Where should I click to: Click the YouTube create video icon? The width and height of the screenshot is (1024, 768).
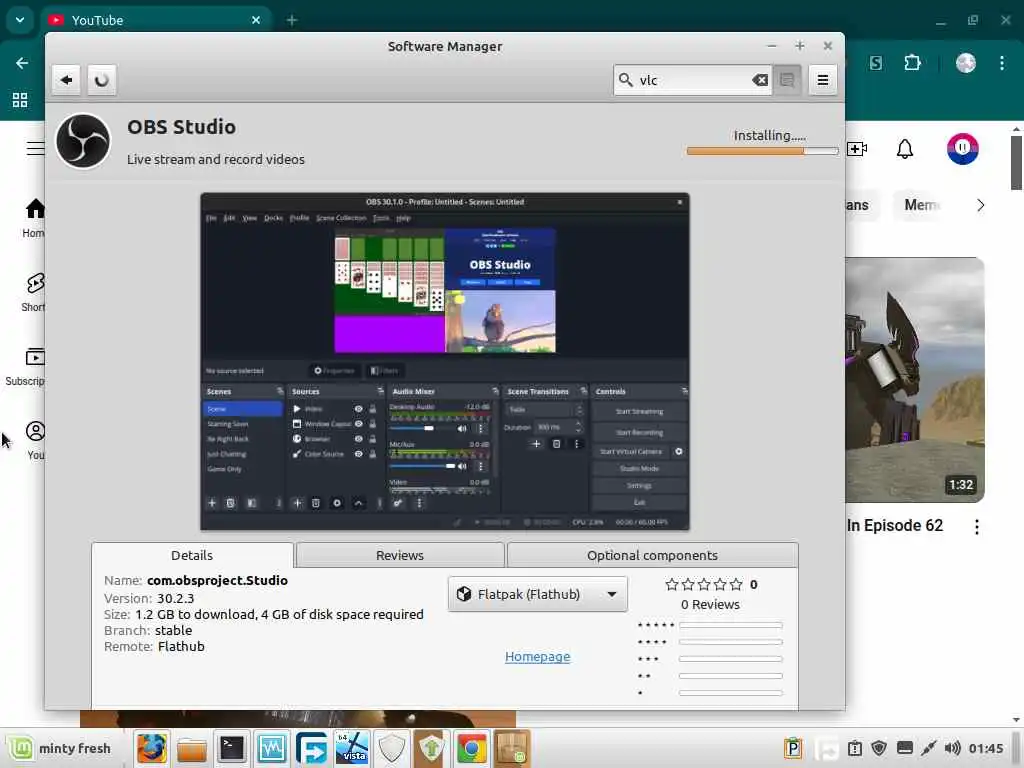(856, 149)
